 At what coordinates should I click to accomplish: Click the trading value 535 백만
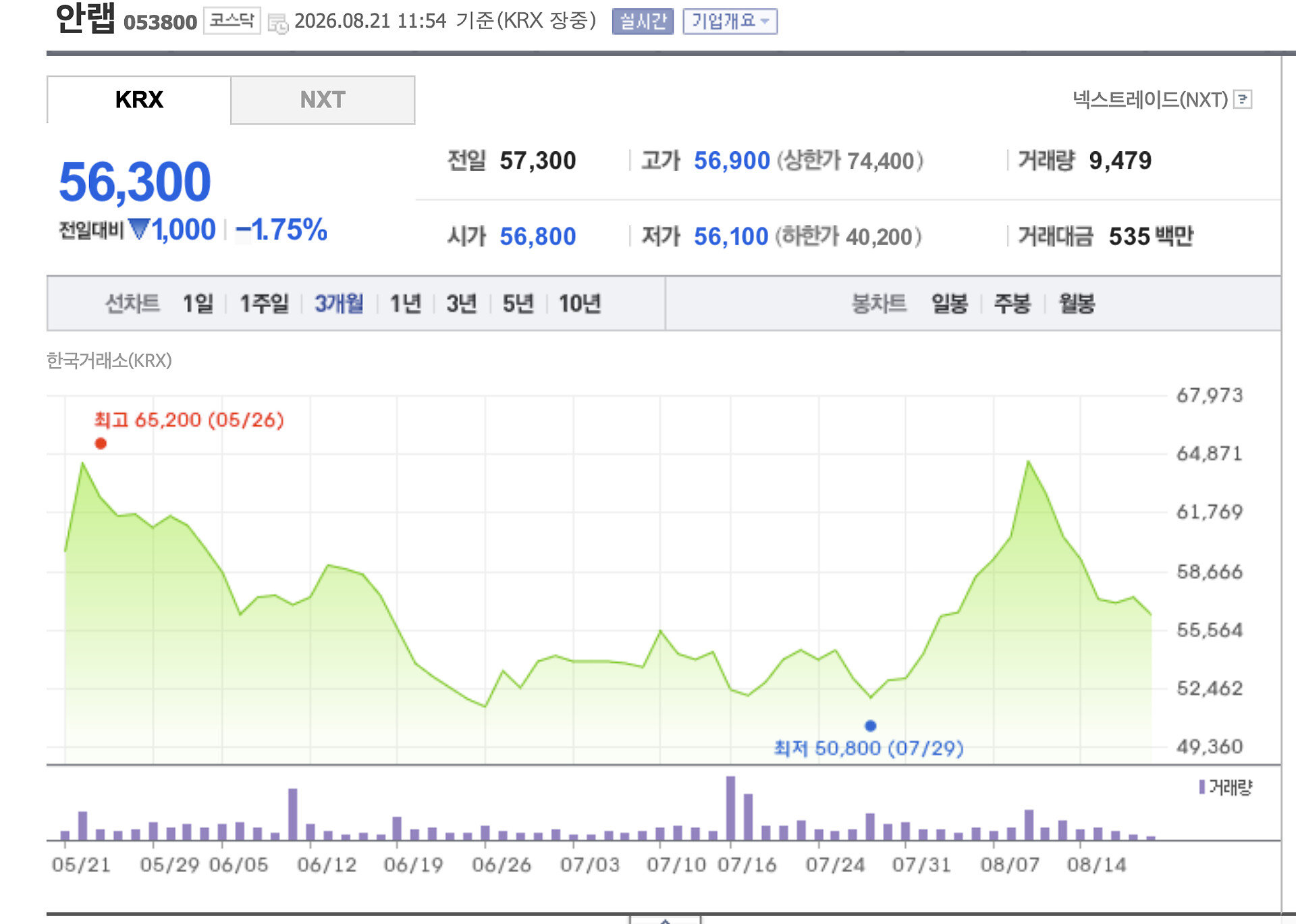point(1152,236)
